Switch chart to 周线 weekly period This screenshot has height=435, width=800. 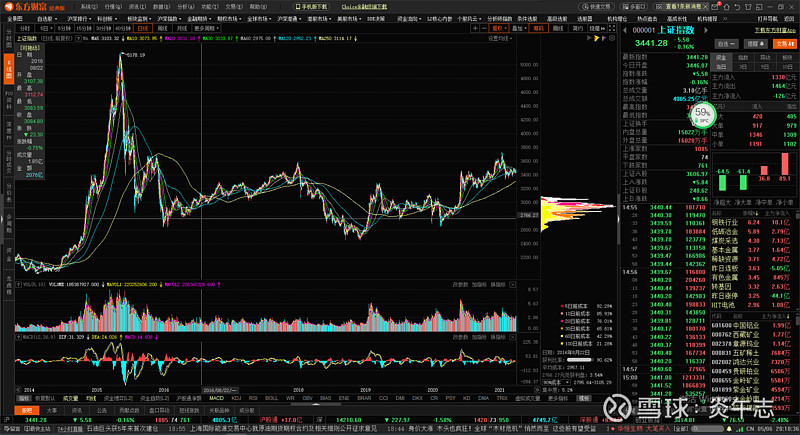click(x=162, y=29)
